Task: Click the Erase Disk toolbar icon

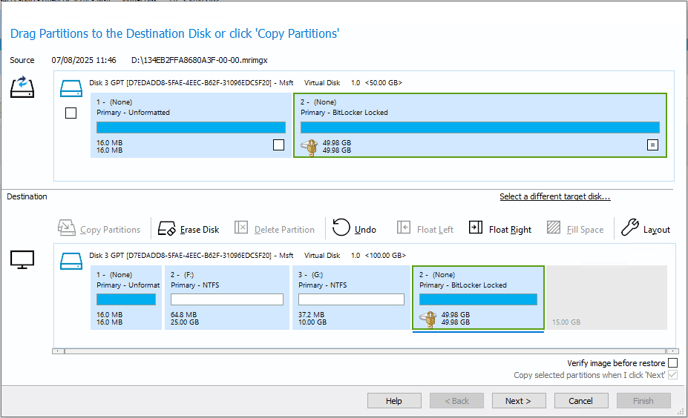Action: click(167, 229)
